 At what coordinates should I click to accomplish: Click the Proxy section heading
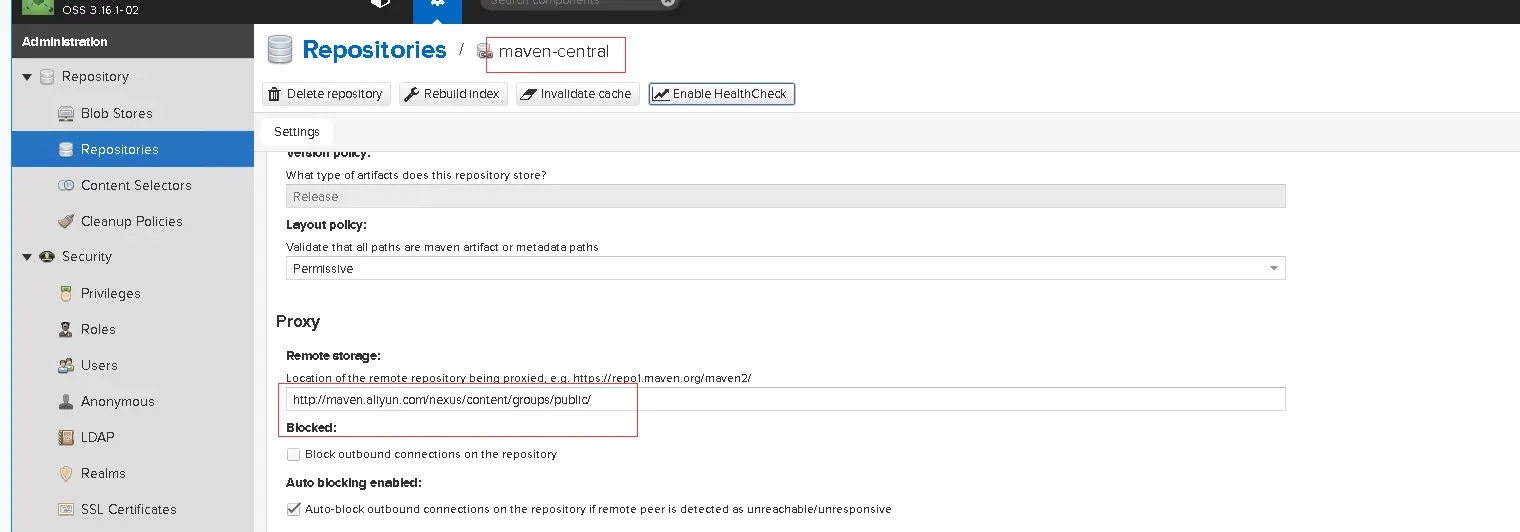coord(298,322)
